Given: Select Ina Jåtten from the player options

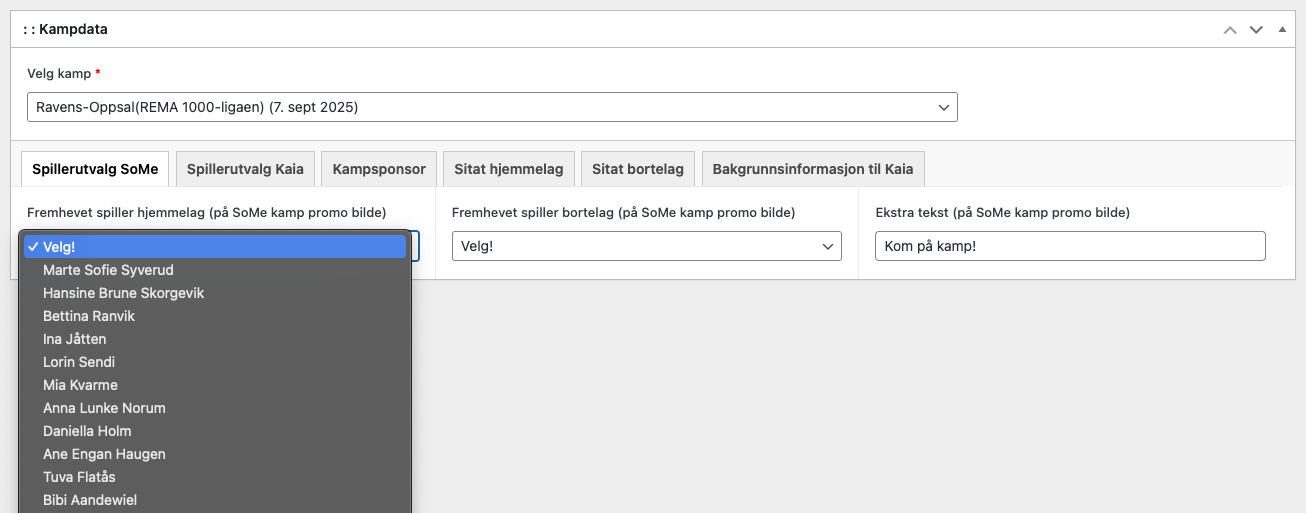Looking at the screenshot, I should (75, 339).
